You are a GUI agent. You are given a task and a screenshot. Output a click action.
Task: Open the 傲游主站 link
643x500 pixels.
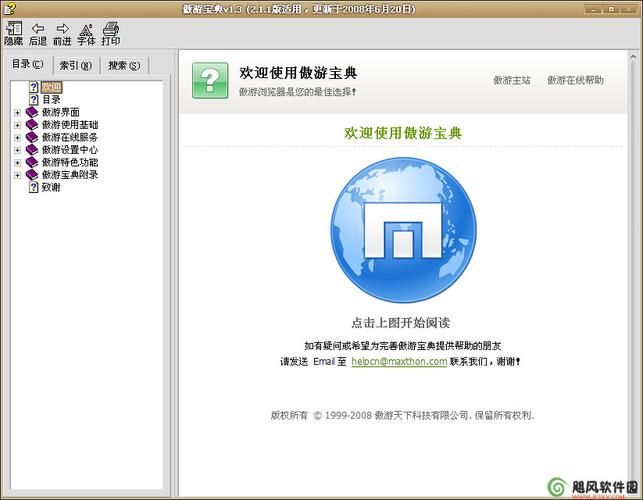pos(511,80)
